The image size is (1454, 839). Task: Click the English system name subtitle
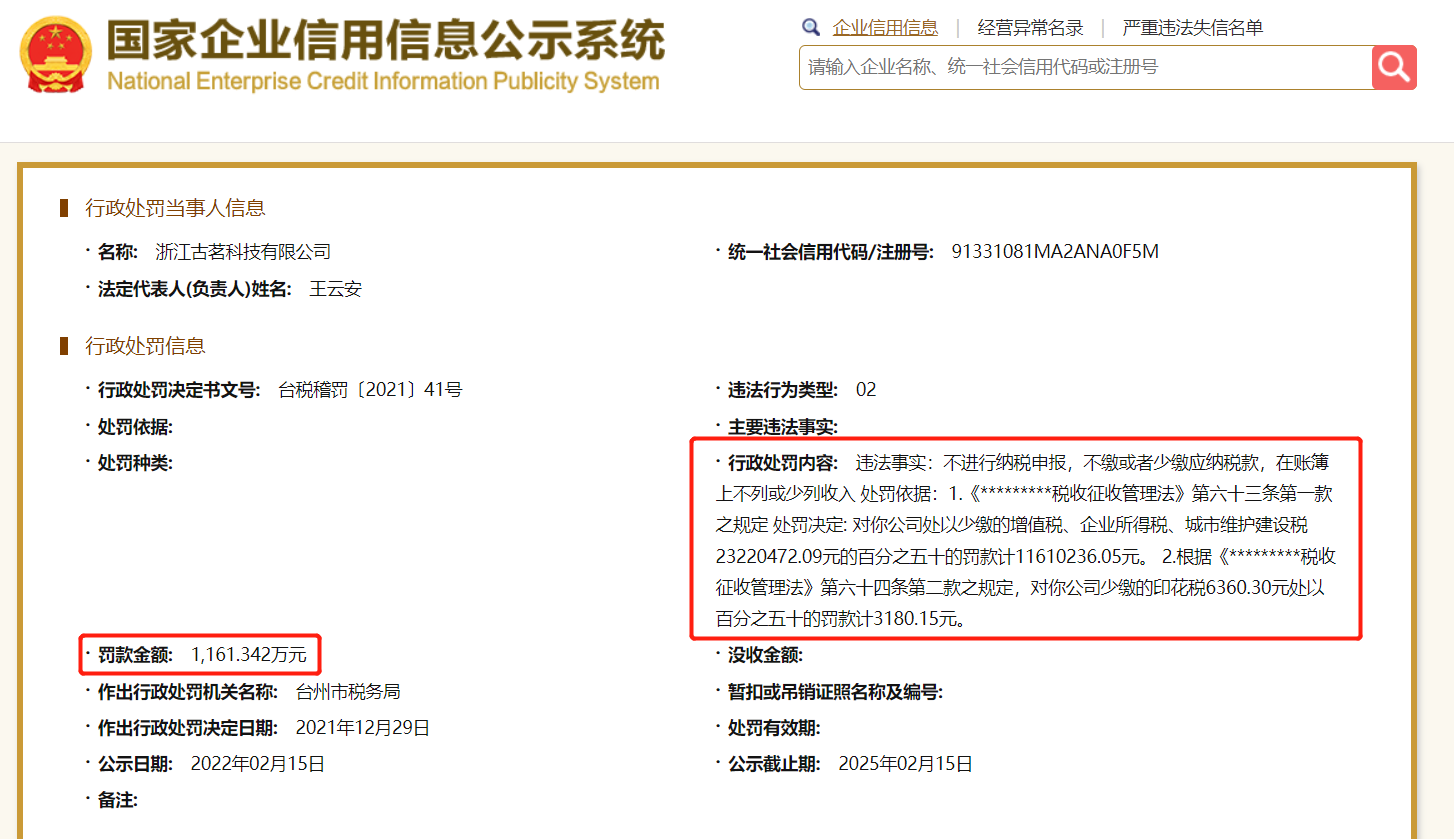pyautogui.click(x=383, y=81)
